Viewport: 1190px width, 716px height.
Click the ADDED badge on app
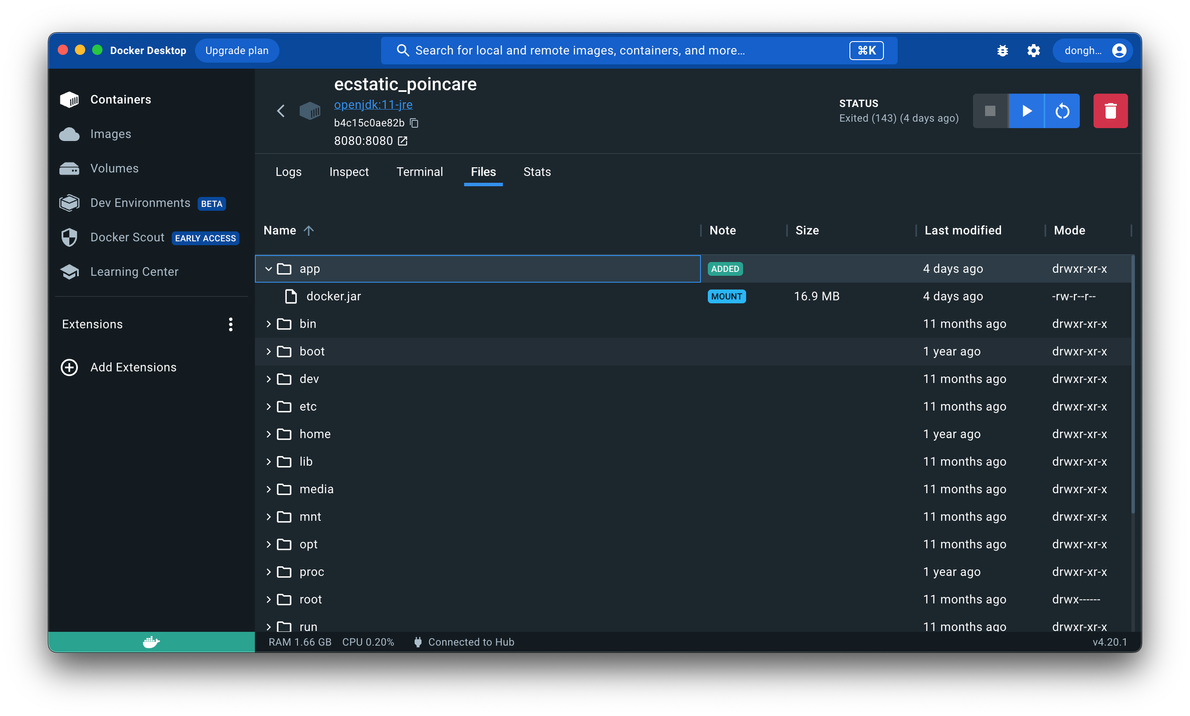pos(726,269)
